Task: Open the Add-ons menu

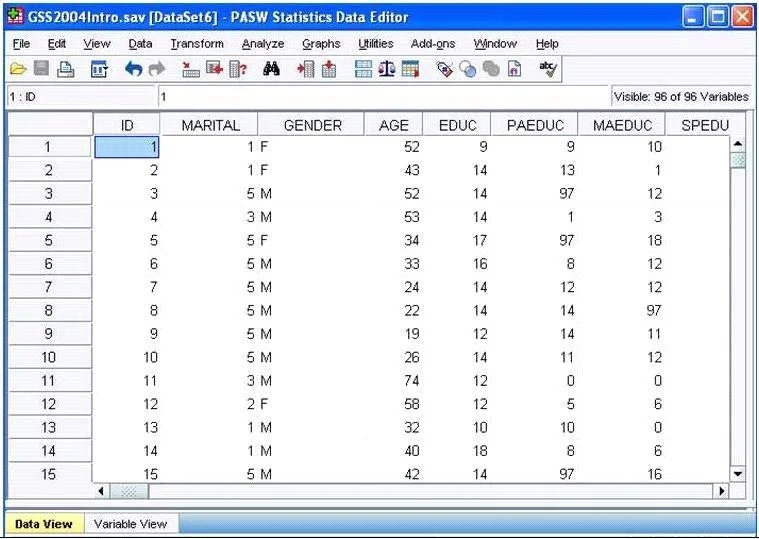Action: pos(433,44)
